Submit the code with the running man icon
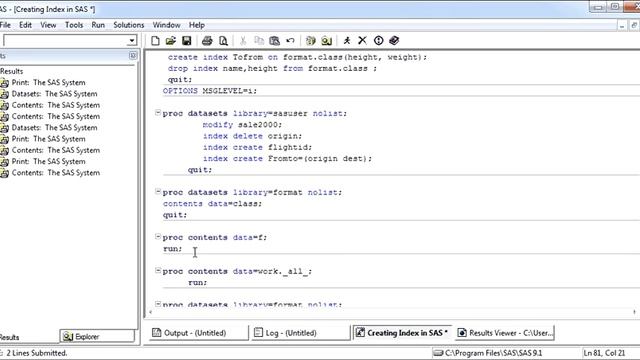640x360 pixels. (x=347, y=40)
